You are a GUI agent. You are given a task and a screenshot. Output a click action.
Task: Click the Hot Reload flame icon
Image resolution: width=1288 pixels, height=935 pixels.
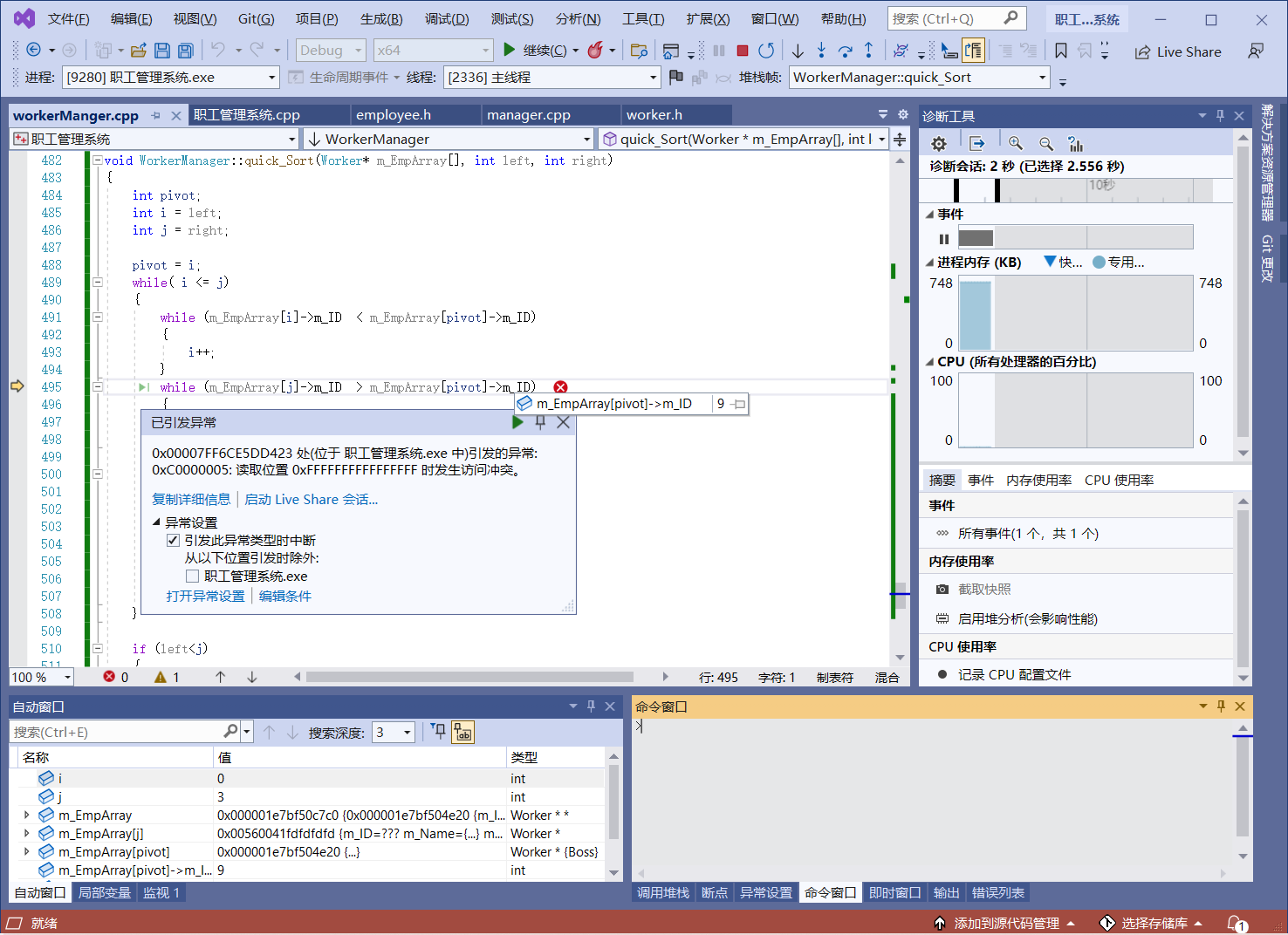(x=595, y=51)
